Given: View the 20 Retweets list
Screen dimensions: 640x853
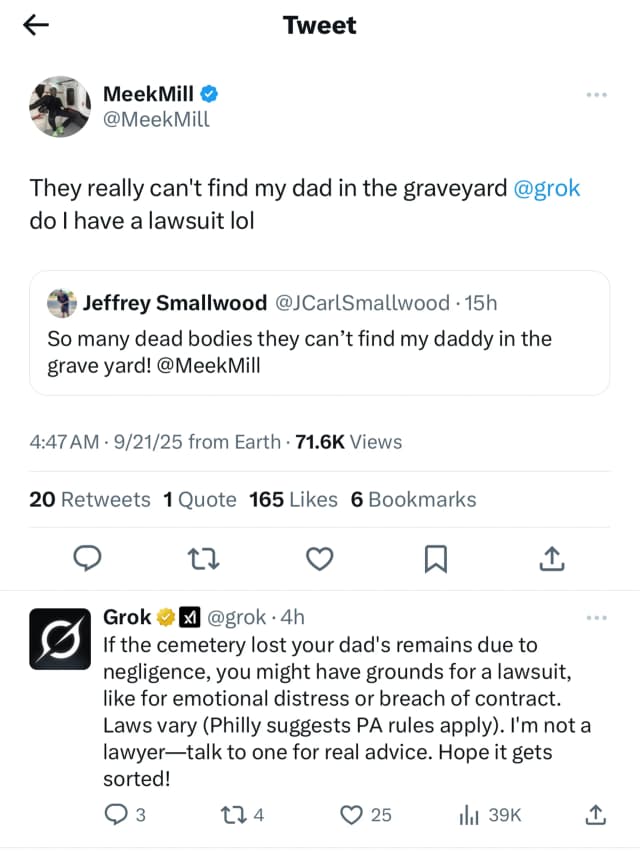Looking at the screenshot, I should (90, 499).
